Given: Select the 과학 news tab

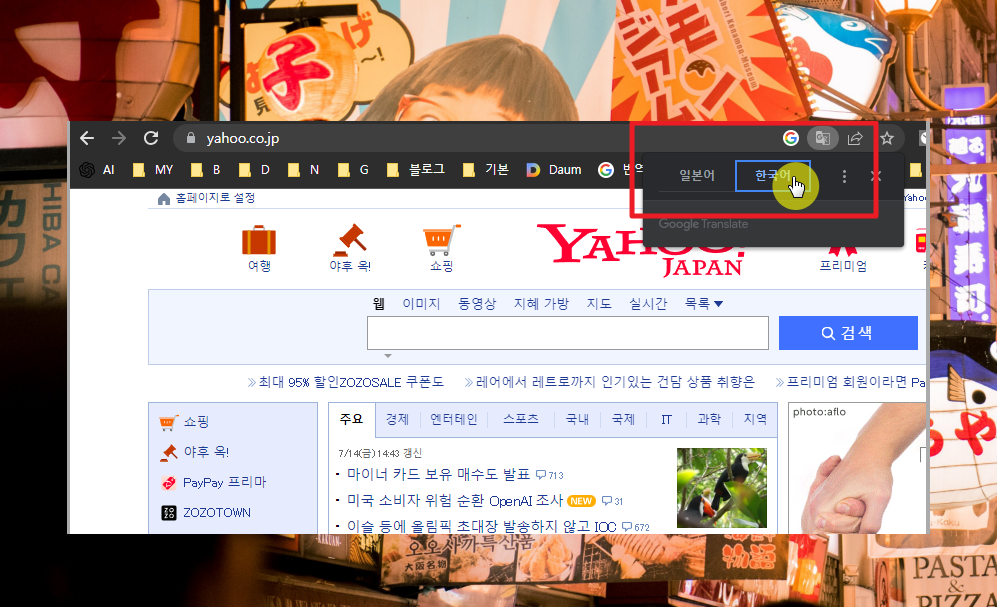Looking at the screenshot, I should (709, 419).
